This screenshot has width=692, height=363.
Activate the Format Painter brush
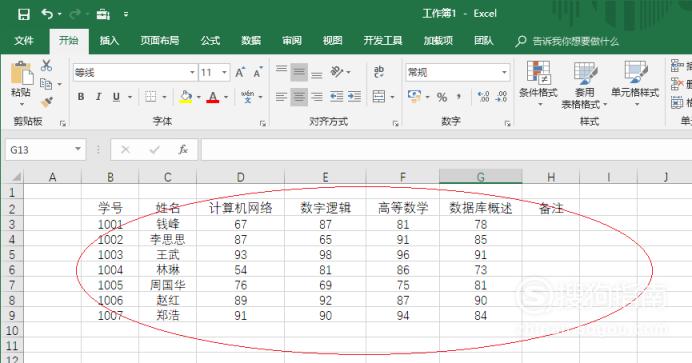pos(46,102)
